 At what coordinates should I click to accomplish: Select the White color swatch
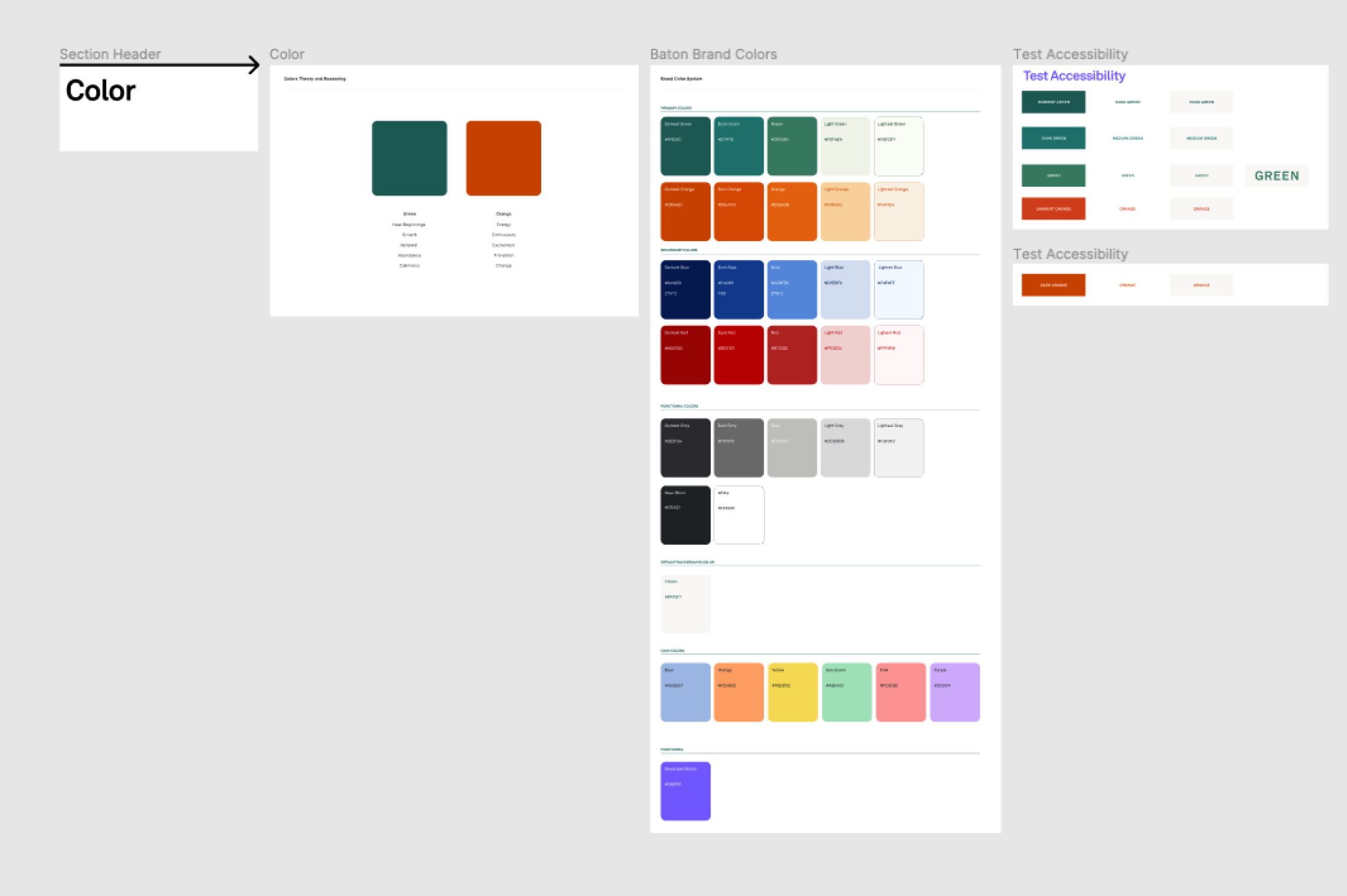point(739,514)
